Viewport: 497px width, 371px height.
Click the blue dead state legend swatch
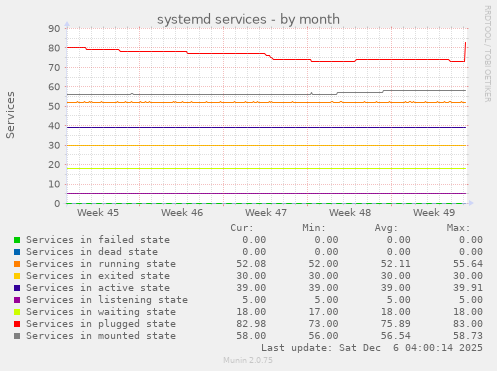pos(17,252)
